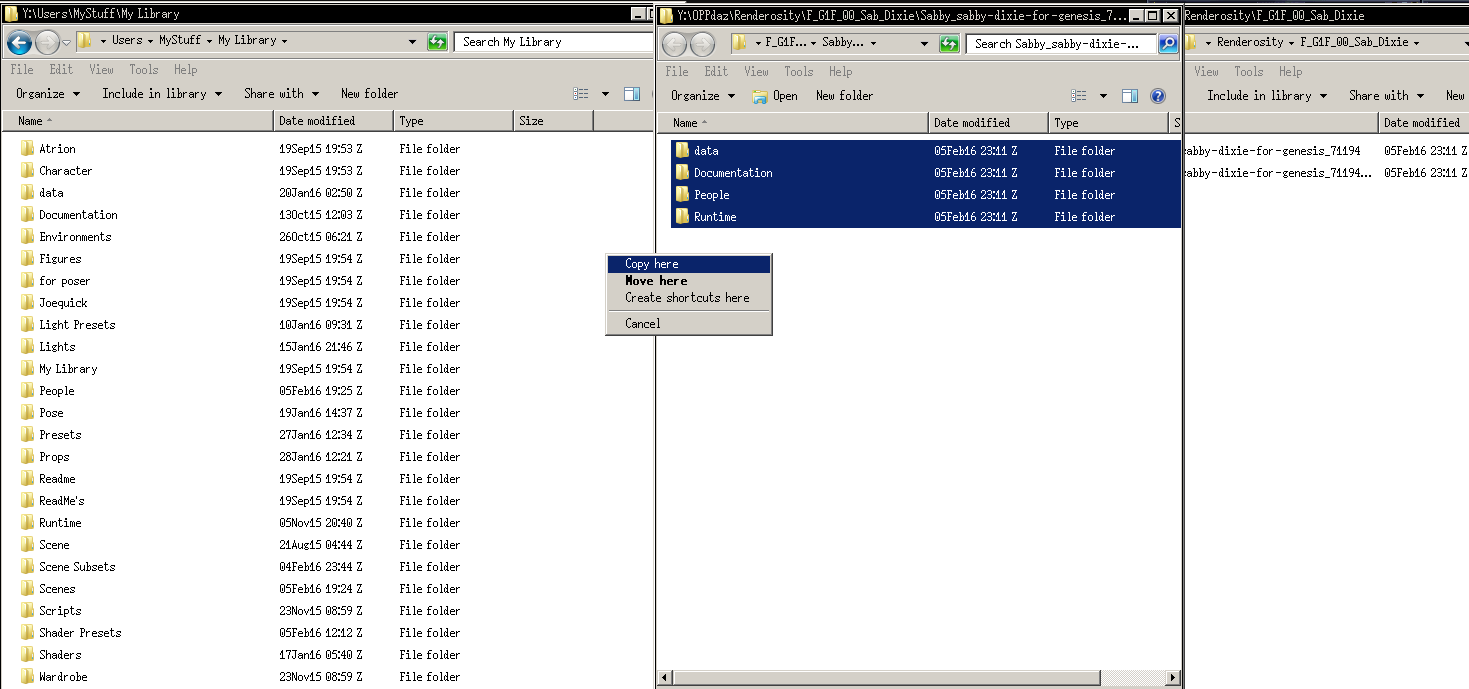Click Open button in Sabby window toolbar
Viewport: 1469px width, 689px height.
(x=775, y=96)
